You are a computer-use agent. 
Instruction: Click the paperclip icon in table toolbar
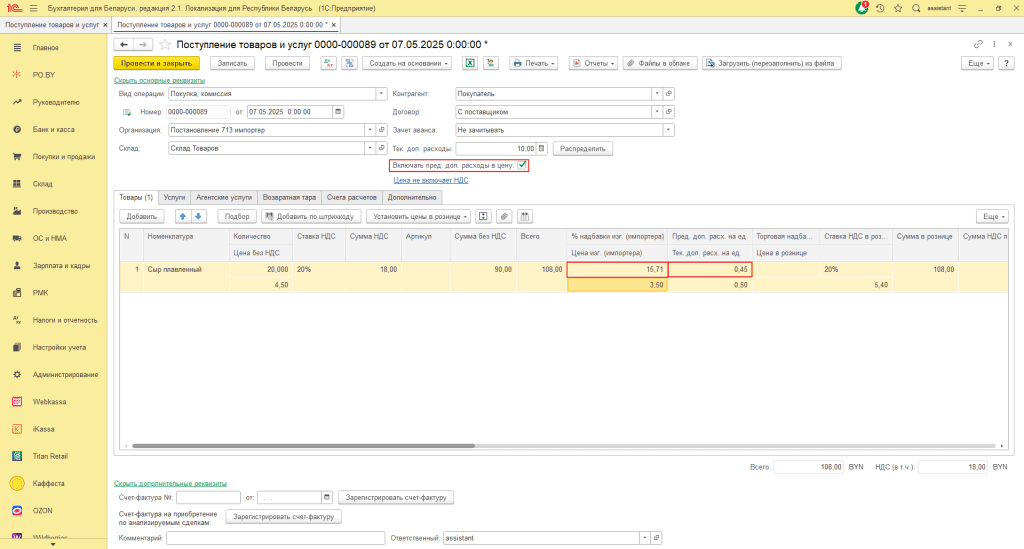pyautogui.click(x=504, y=216)
